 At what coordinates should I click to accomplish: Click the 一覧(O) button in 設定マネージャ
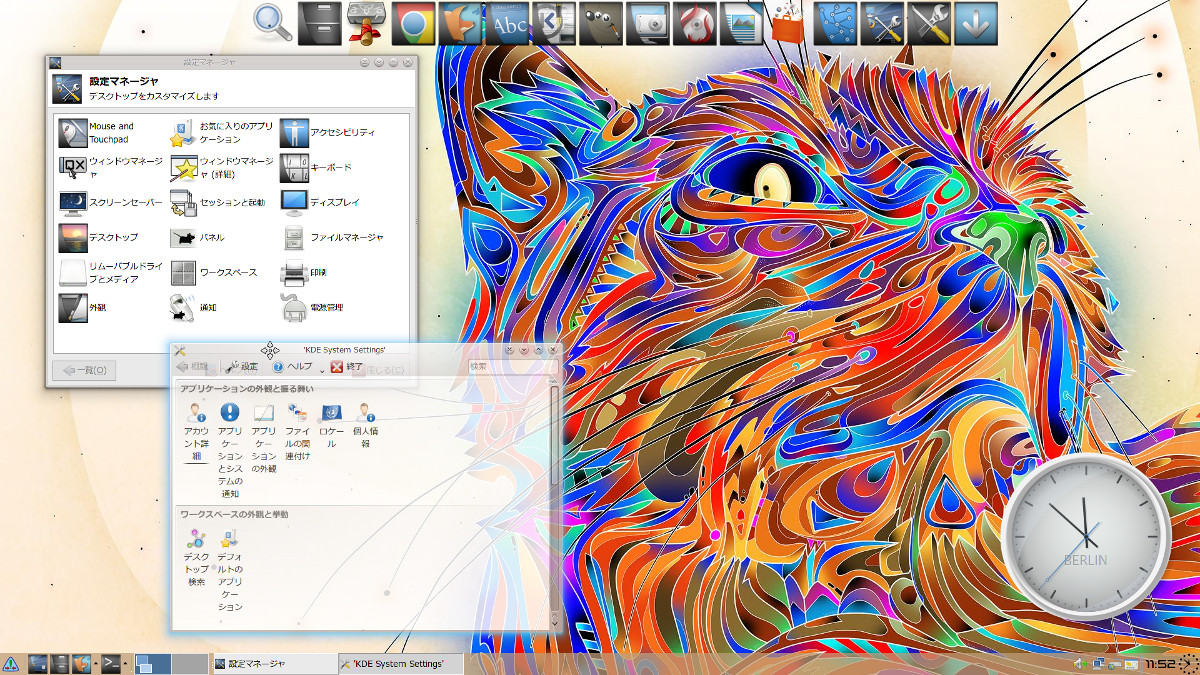click(84, 370)
